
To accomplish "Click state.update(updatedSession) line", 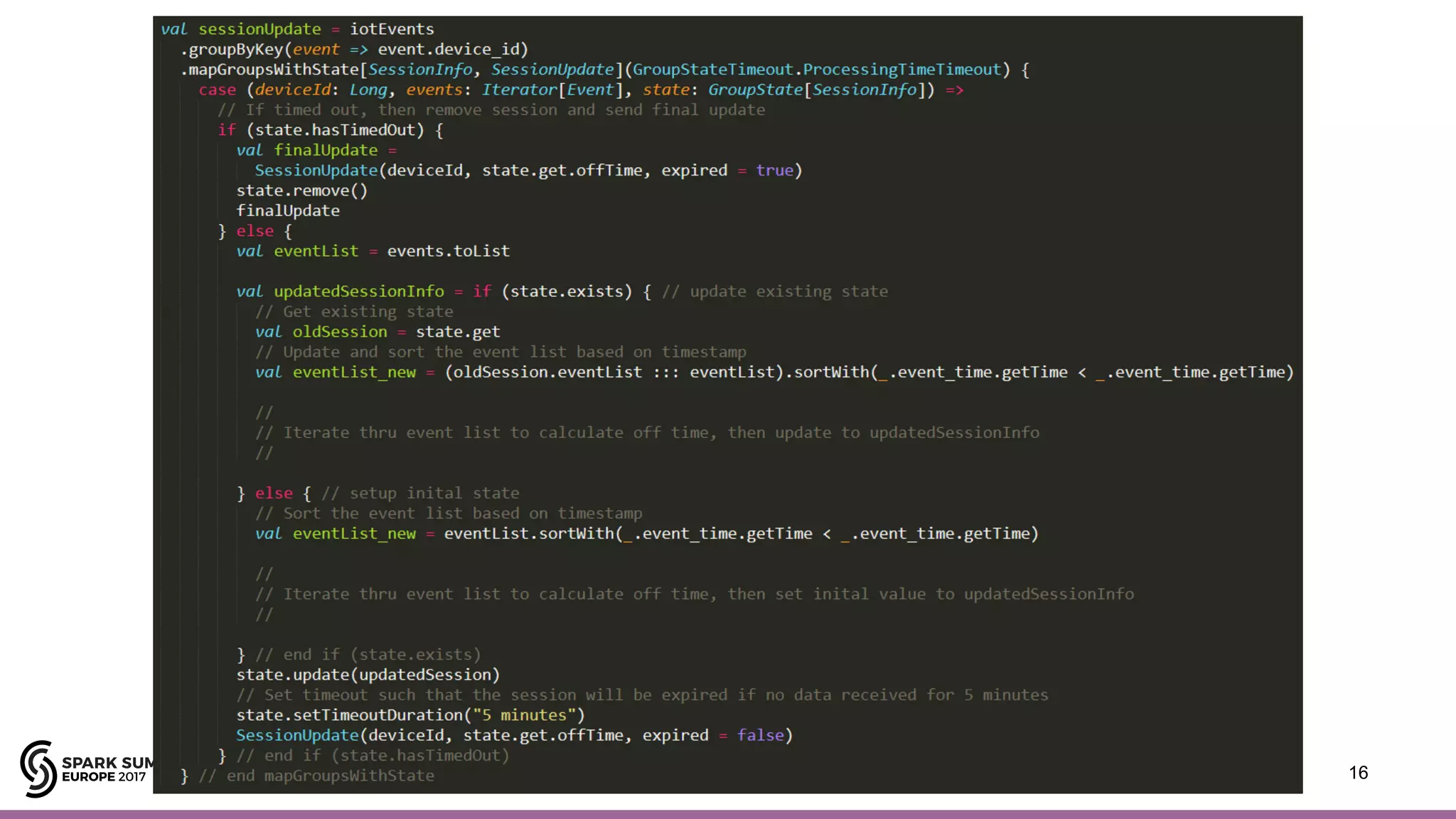I will coord(368,675).
